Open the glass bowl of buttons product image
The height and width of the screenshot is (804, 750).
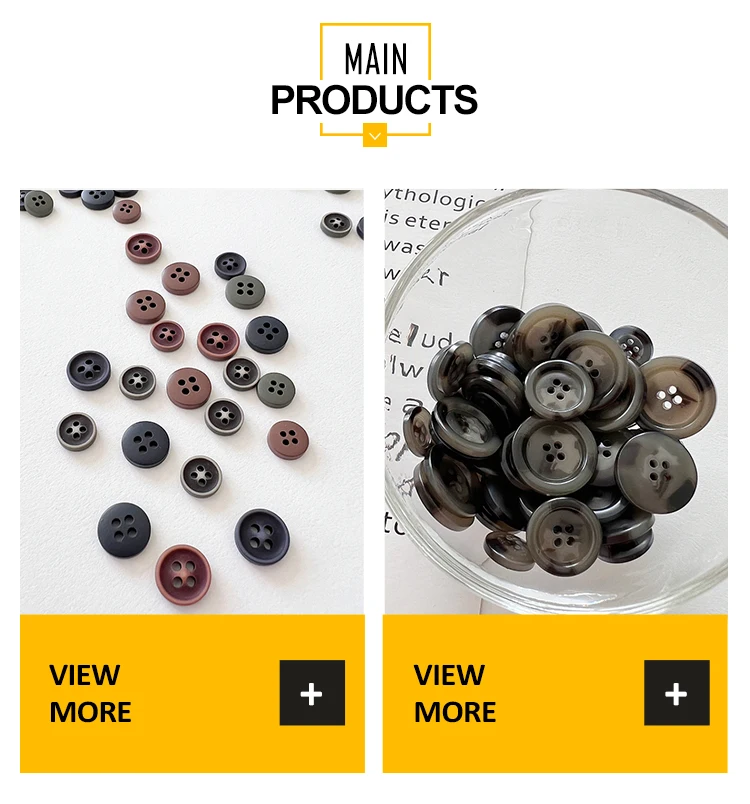click(556, 401)
